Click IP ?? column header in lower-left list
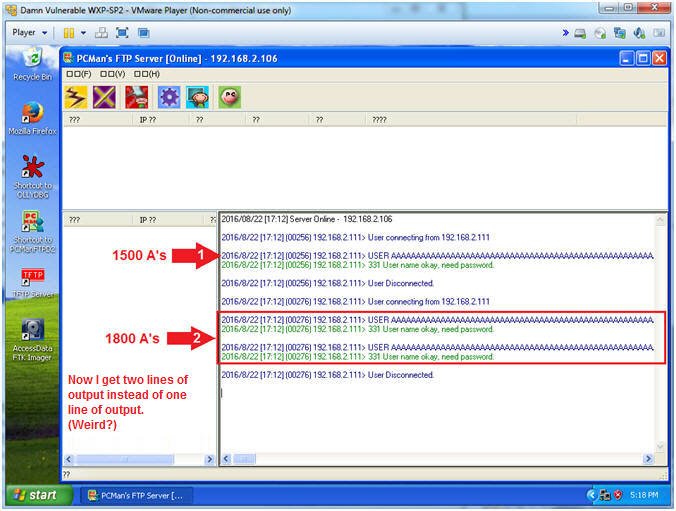Viewport: 676px width, 511px height. coord(168,220)
